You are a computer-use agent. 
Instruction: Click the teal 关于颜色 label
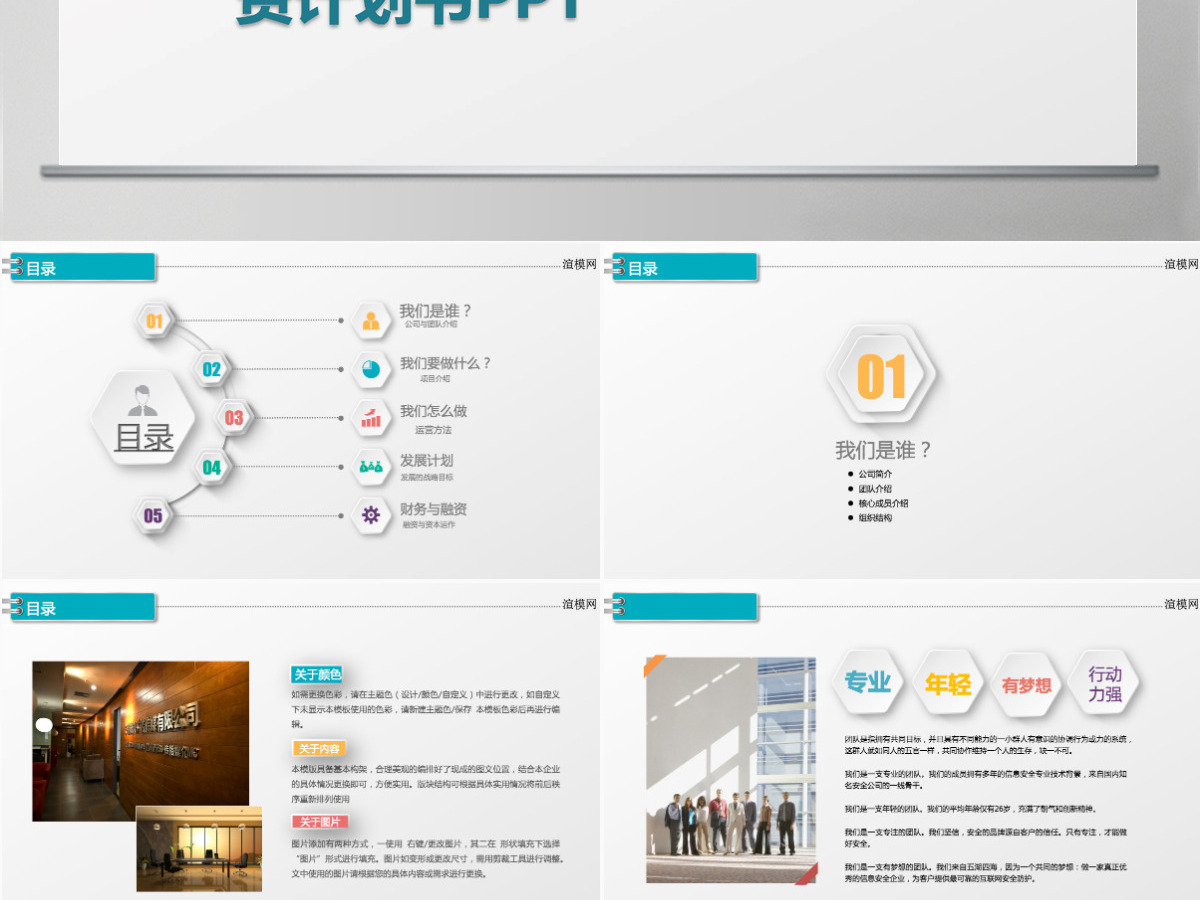[318, 674]
